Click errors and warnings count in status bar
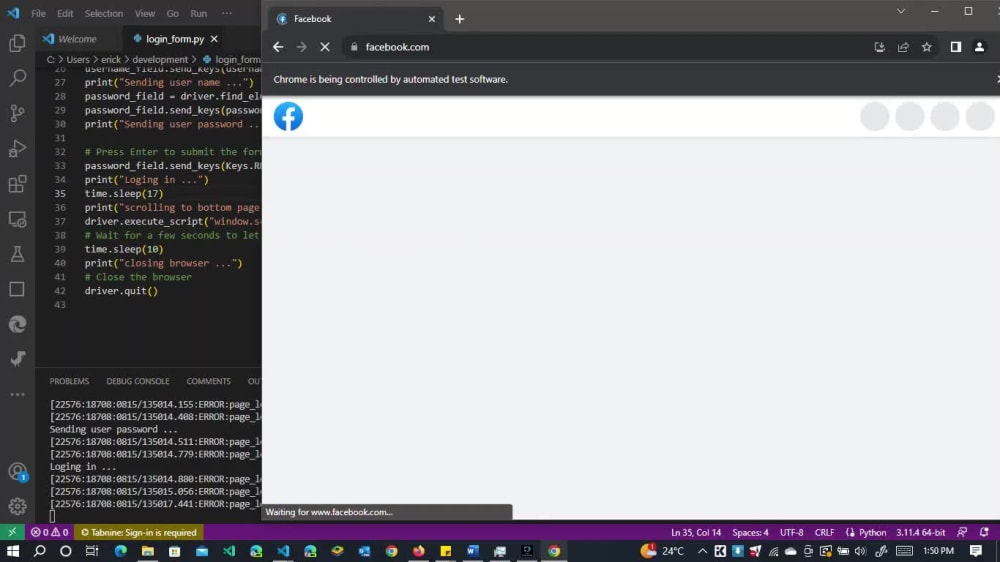Viewport: 1000px width, 562px height. click(x=50, y=532)
